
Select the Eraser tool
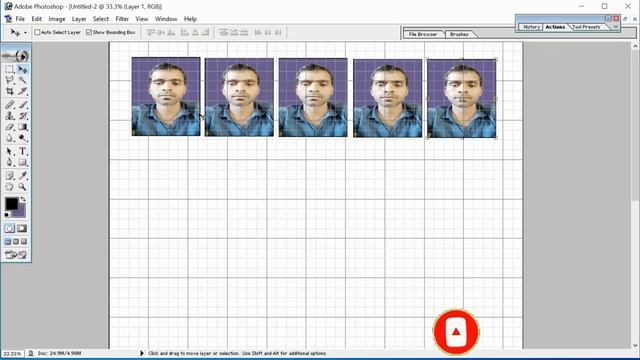(x=10, y=127)
